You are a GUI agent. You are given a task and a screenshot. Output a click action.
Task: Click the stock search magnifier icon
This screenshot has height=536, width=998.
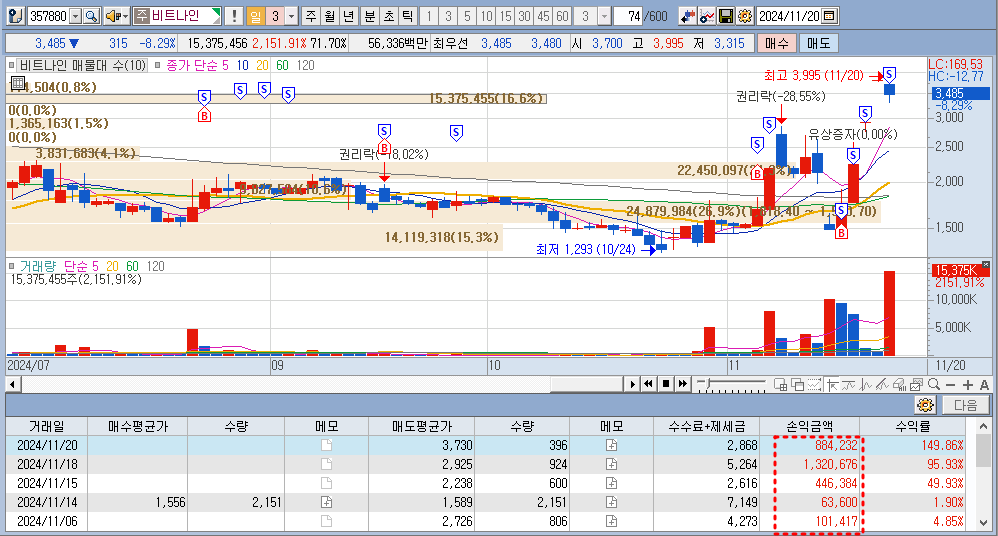[92, 16]
